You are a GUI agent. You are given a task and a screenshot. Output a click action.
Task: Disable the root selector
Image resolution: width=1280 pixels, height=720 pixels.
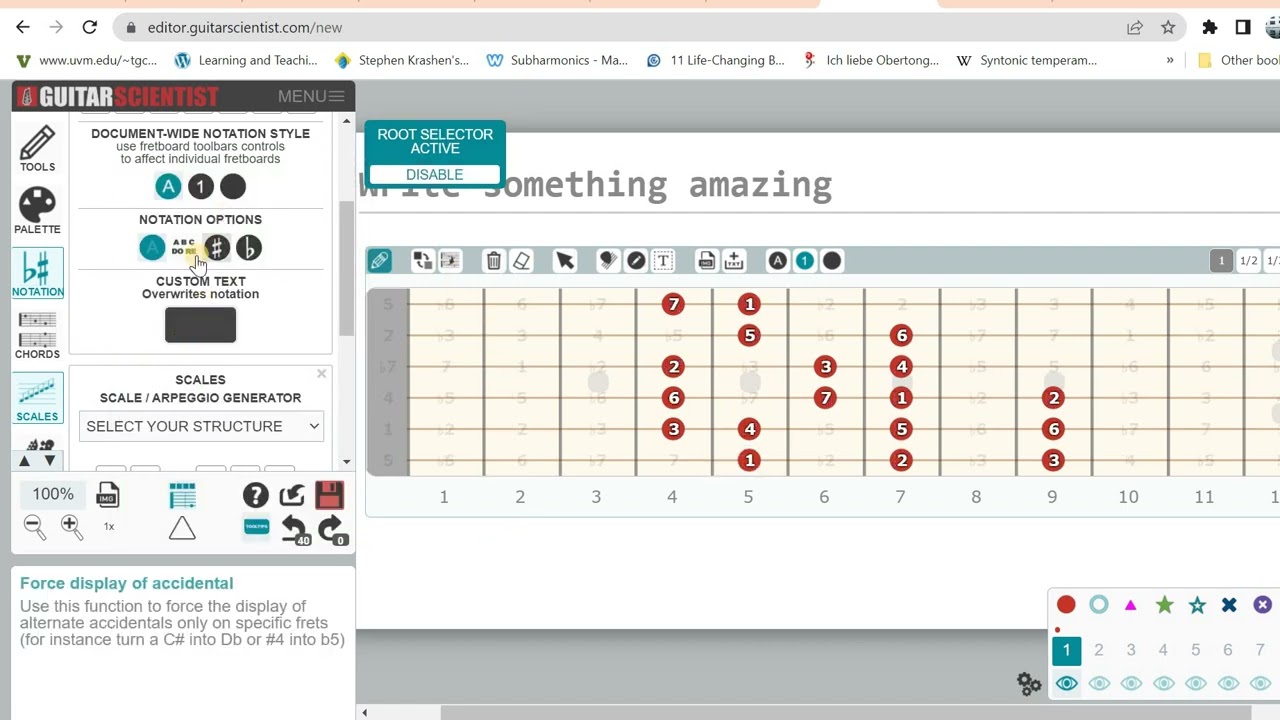coord(434,175)
